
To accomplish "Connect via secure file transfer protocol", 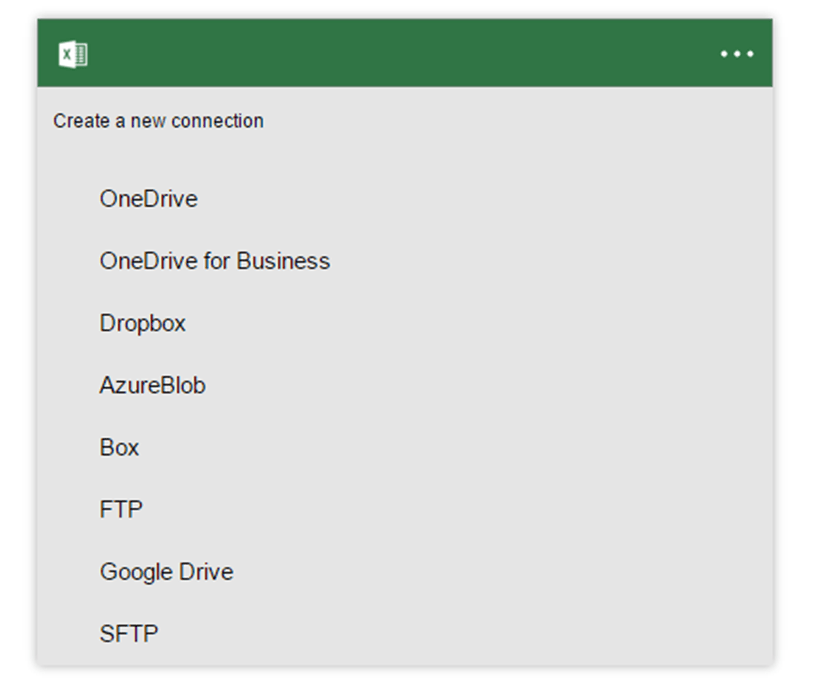I will [128, 633].
